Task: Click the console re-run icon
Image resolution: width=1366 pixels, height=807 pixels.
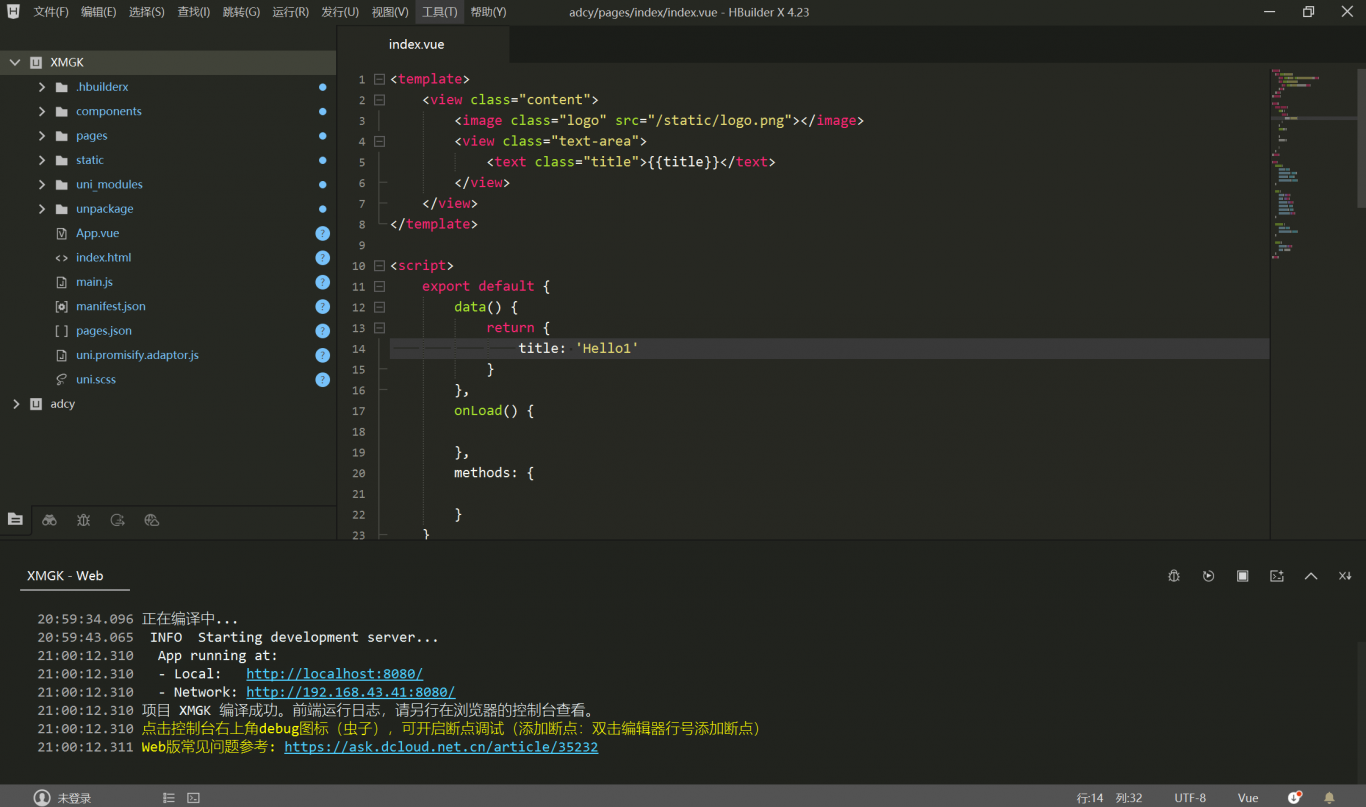Action: (1208, 576)
